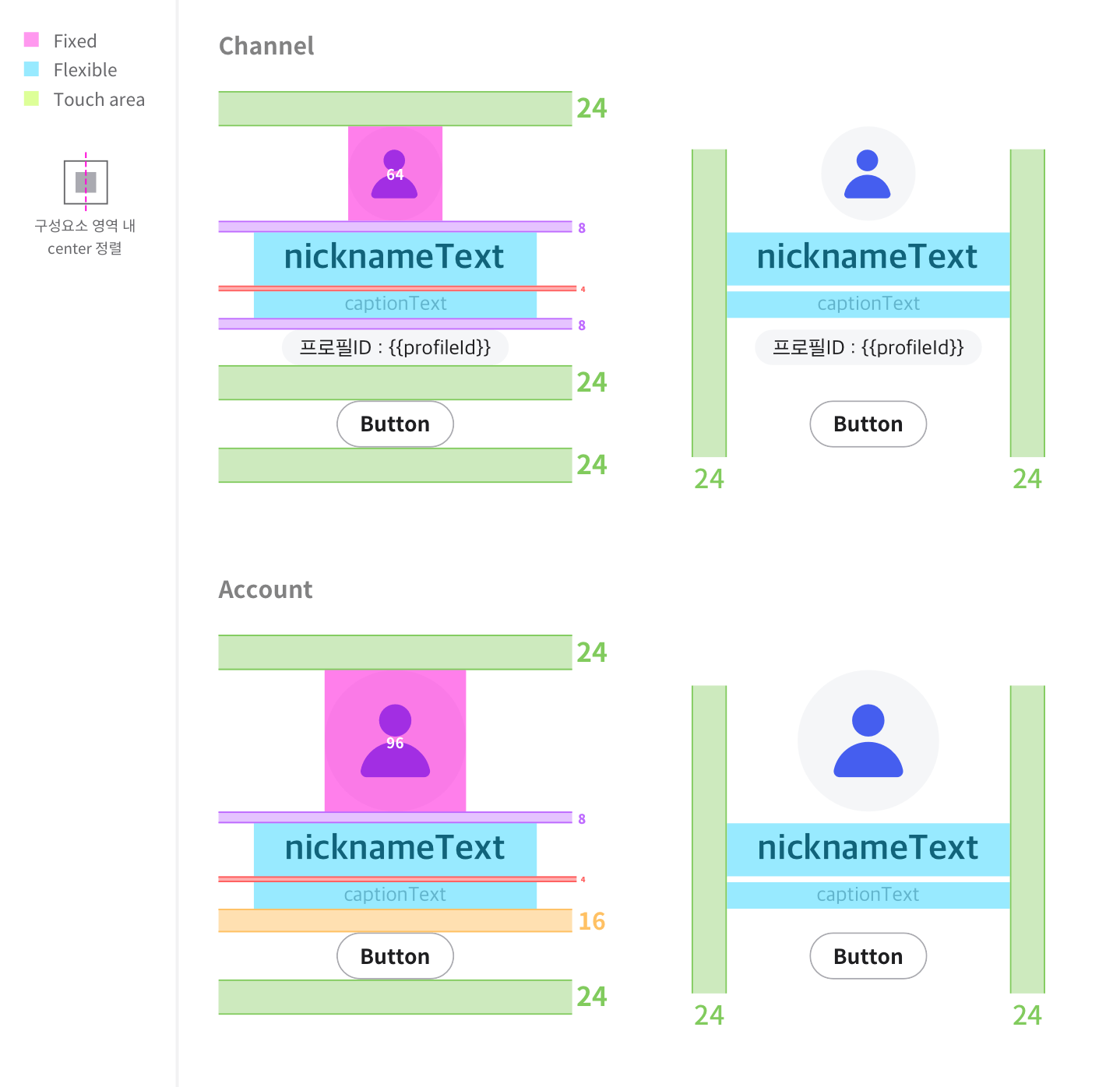The width and height of the screenshot is (1120, 1087).
Task: Select nicknameText in the Account side-margin preview
Action: (868, 849)
